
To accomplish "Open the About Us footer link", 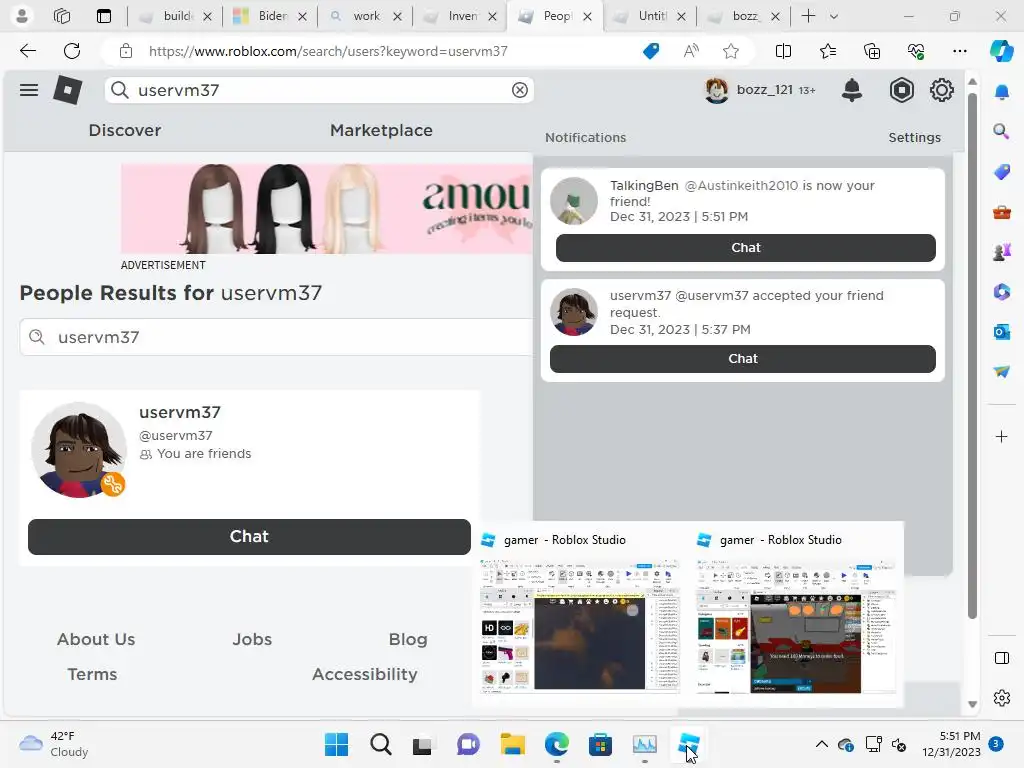I will click(x=96, y=639).
